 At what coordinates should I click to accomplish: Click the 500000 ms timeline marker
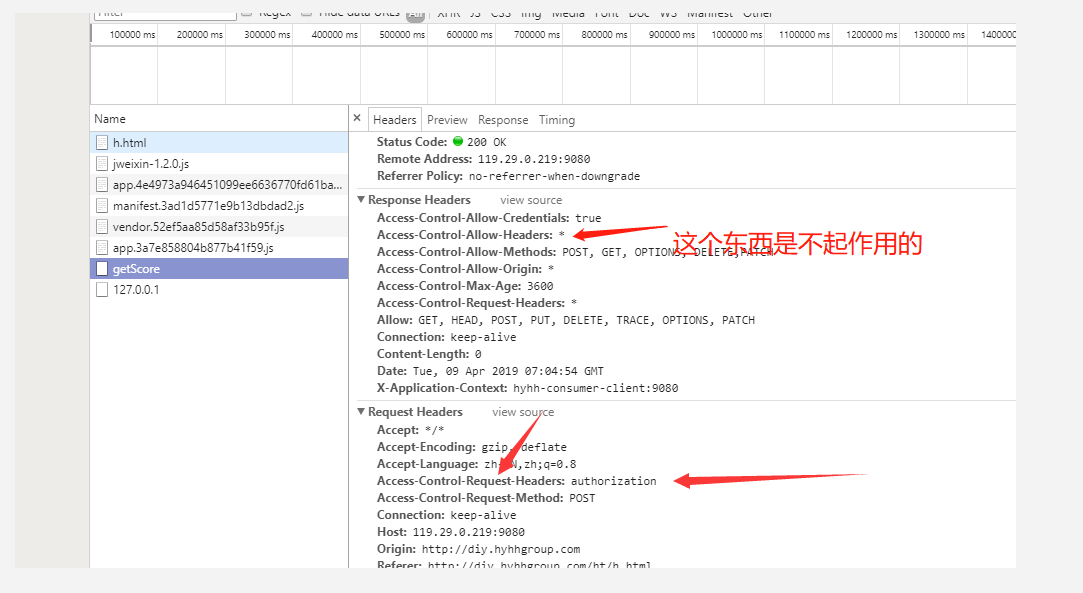tap(402, 35)
